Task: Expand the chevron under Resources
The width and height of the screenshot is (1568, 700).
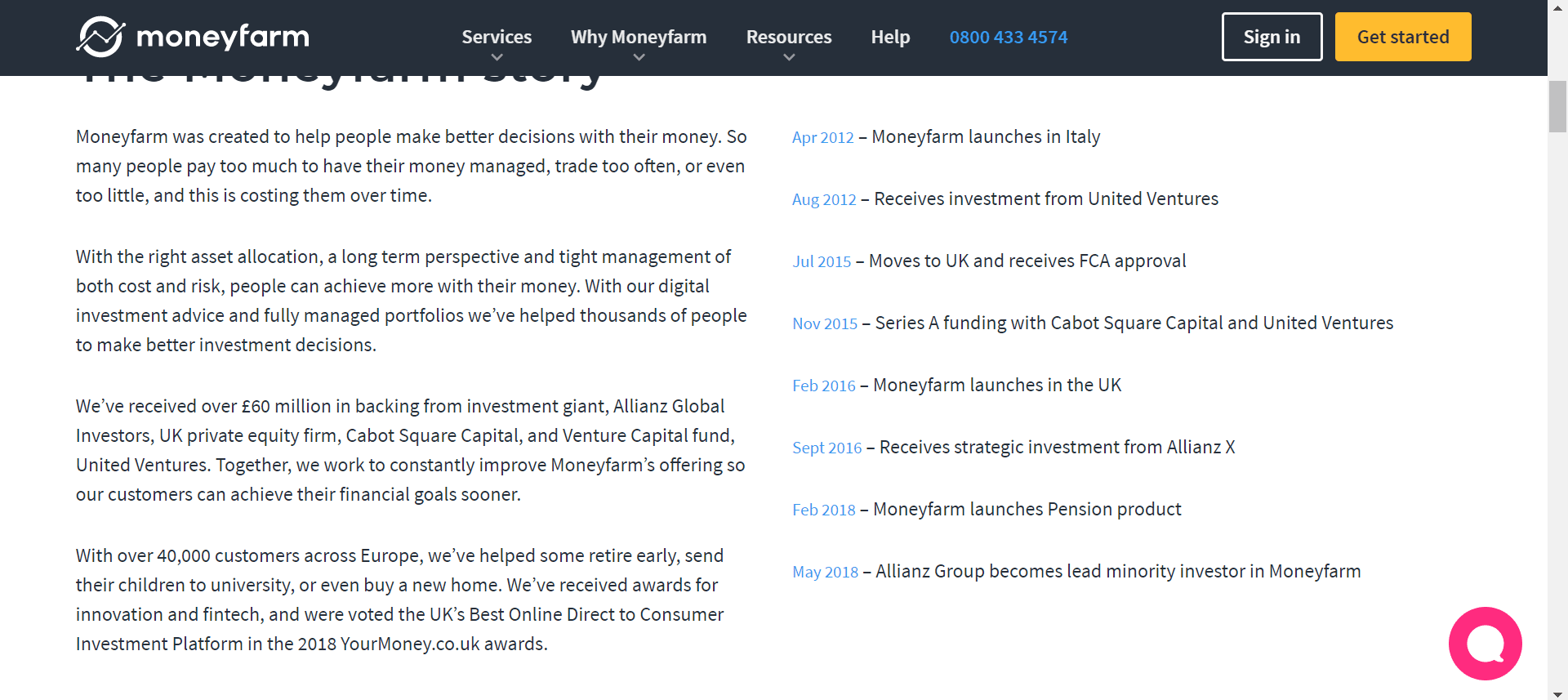Action: pyautogui.click(x=789, y=57)
